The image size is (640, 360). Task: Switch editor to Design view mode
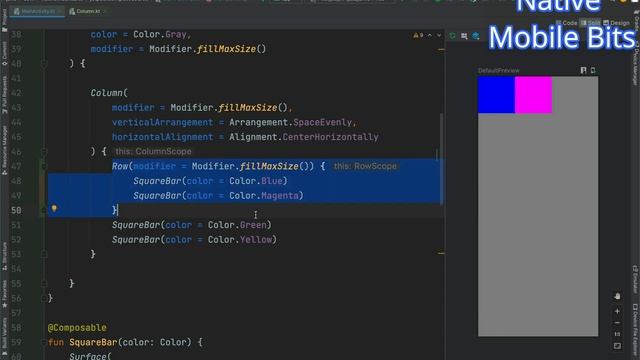click(616, 23)
